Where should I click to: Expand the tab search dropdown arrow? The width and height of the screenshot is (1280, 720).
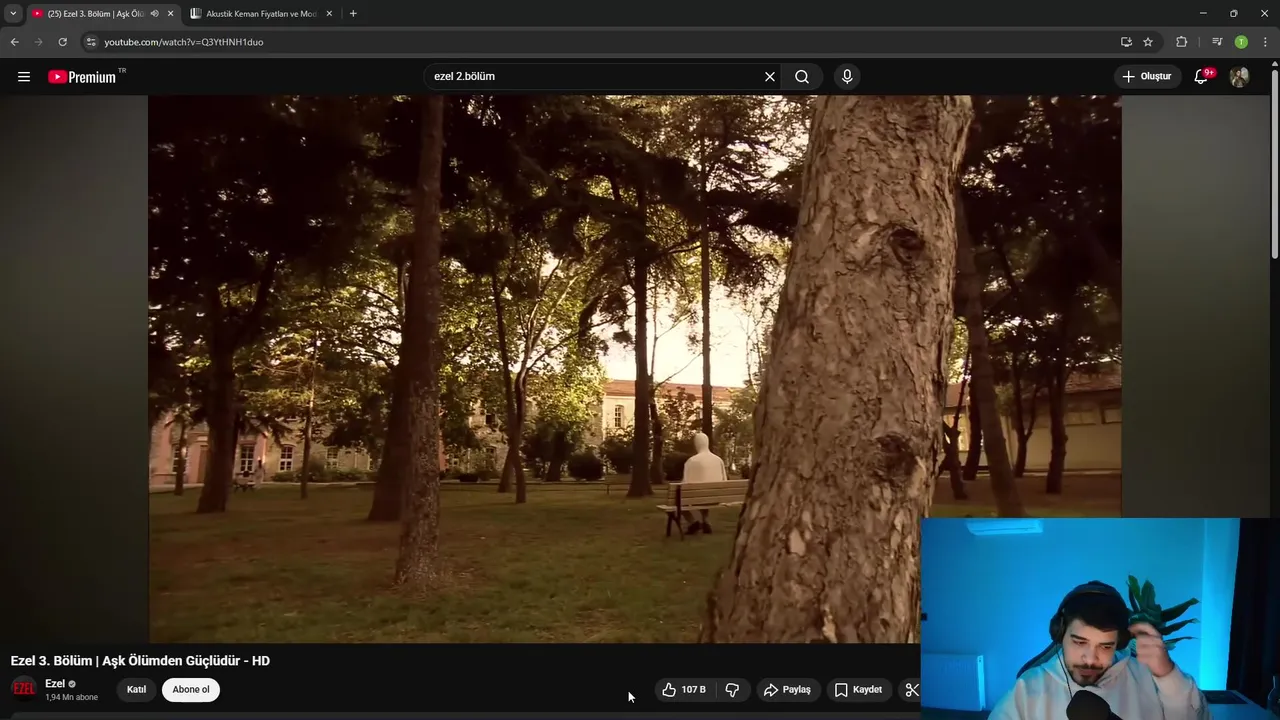[x=13, y=14]
